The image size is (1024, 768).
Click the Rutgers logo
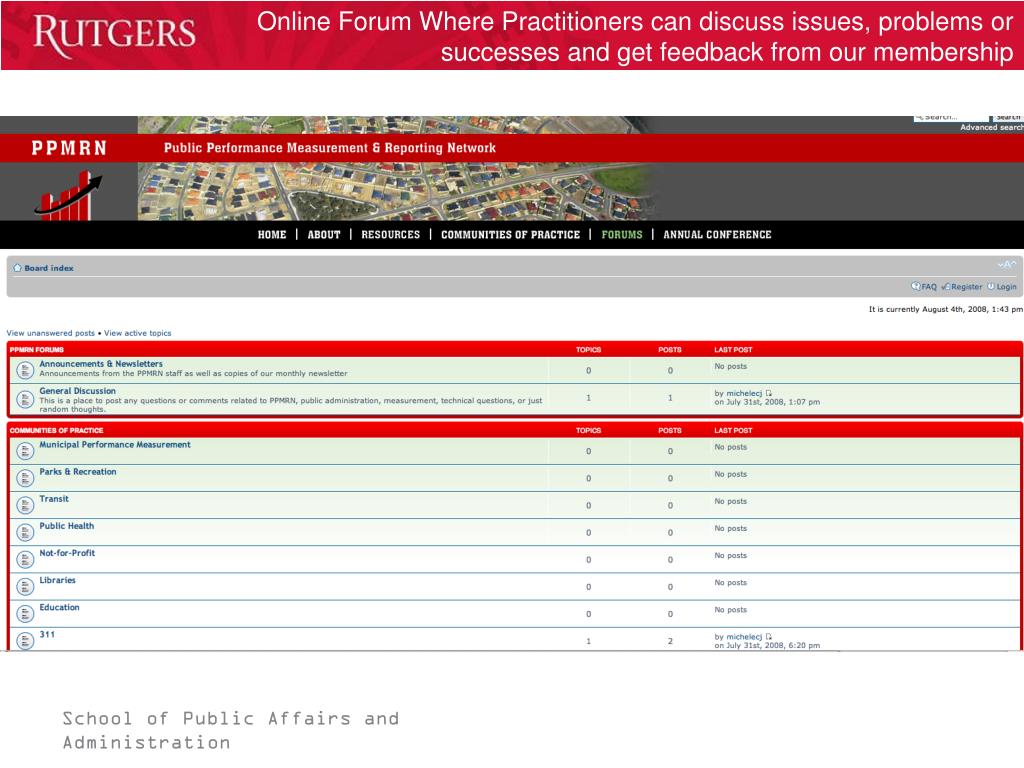[x=114, y=35]
